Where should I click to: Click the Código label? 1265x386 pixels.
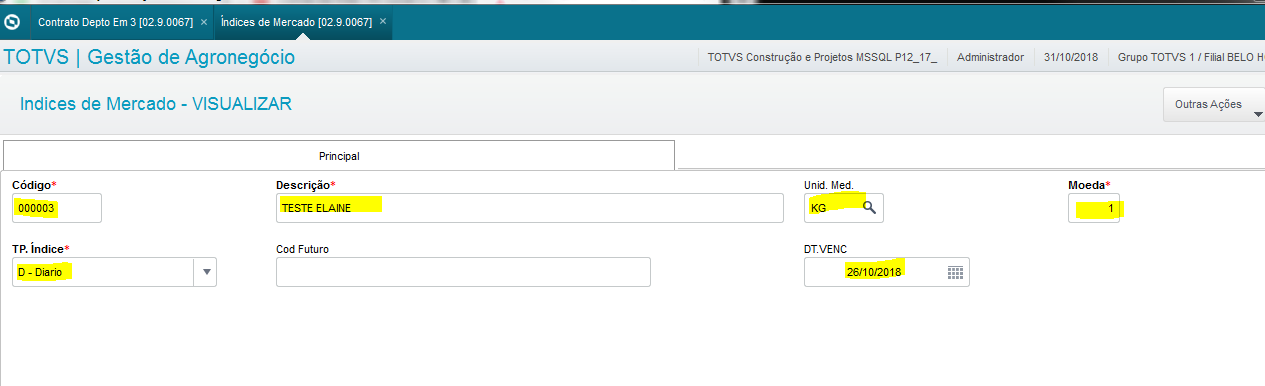click(34, 185)
